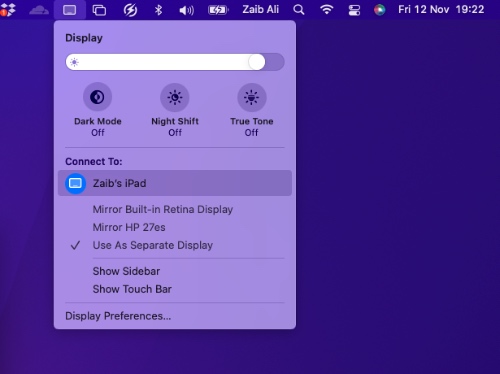Image resolution: width=500 pixels, height=374 pixels.
Task: Select Mirror HP 27es option
Action: coord(129,227)
